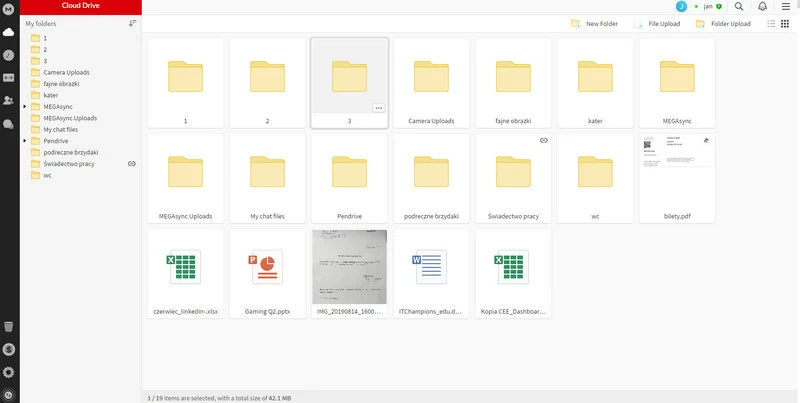Click the File Upload button
Screen dimensions: 800x403
[656, 23]
